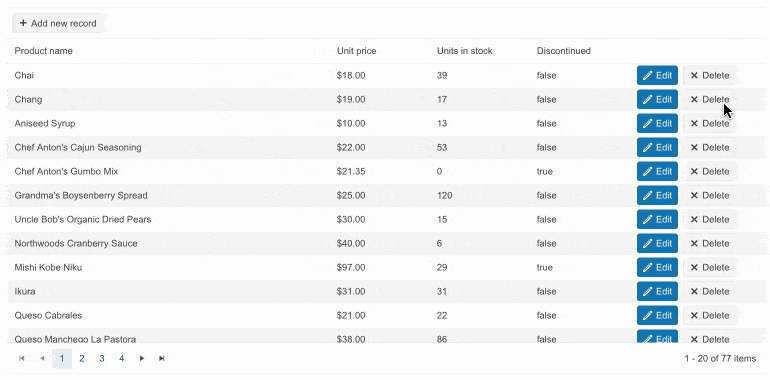Go to the previous page arrow
Screen dimensions: 770x380
point(42,358)
